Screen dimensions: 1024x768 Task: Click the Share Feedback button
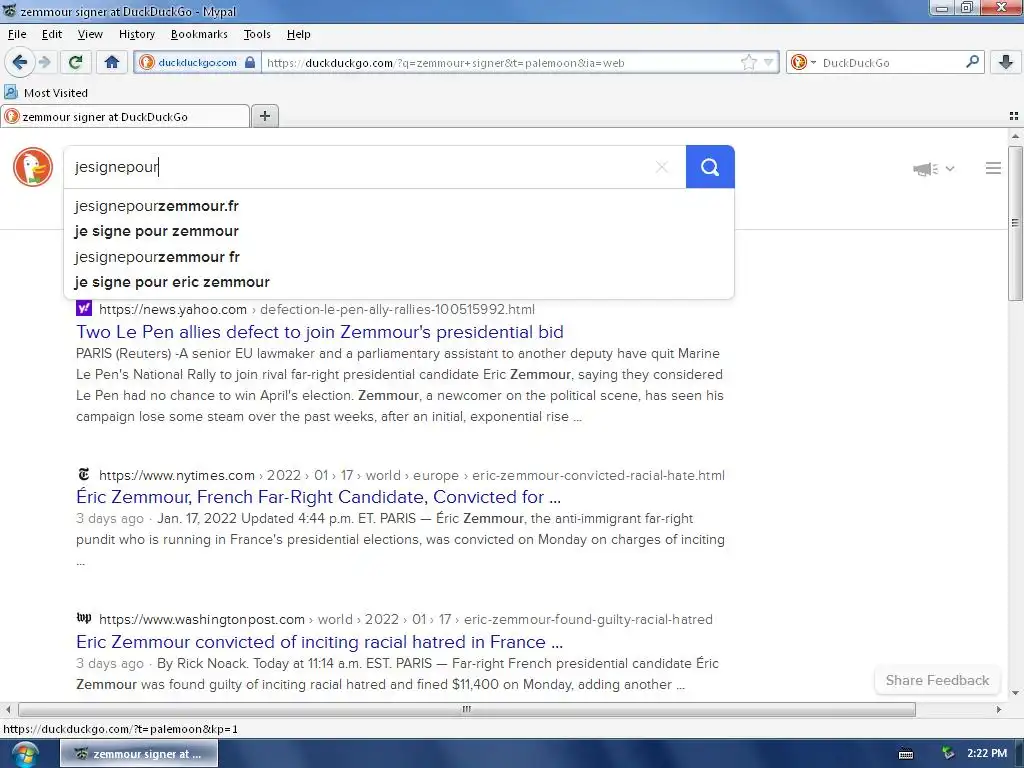[937, 680]
